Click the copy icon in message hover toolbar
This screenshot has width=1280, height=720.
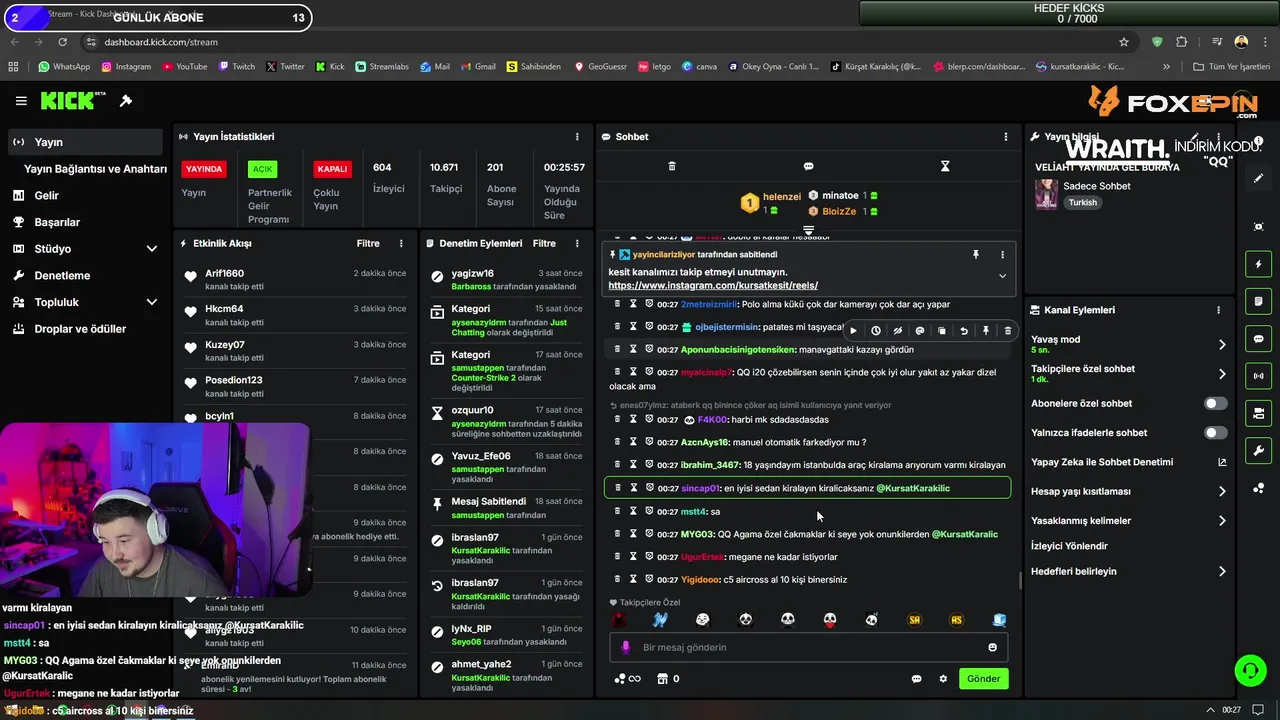[x=942, y=331]
